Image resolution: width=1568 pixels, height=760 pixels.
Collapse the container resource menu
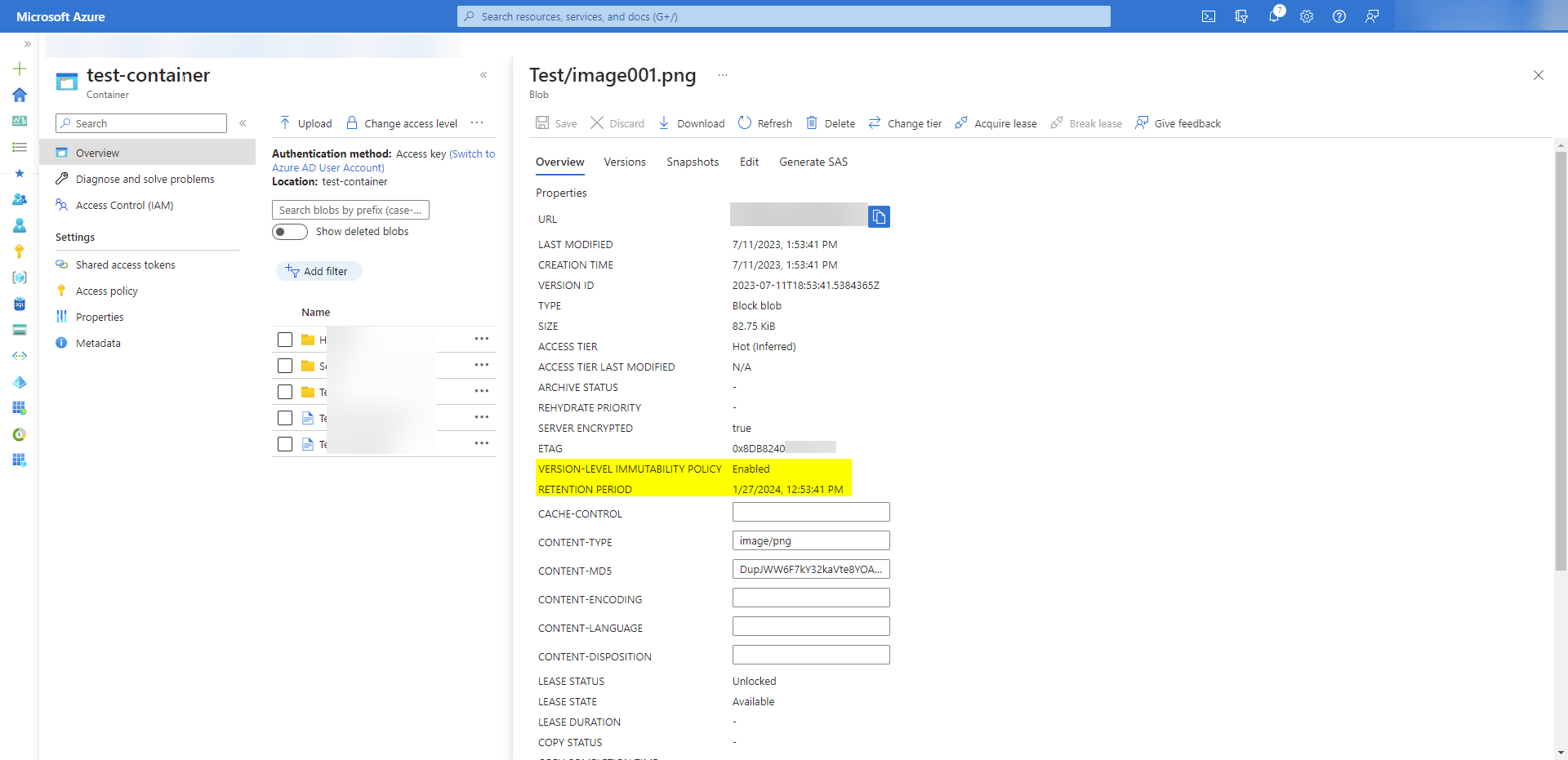pyautogui.click(x=243, y=123)
